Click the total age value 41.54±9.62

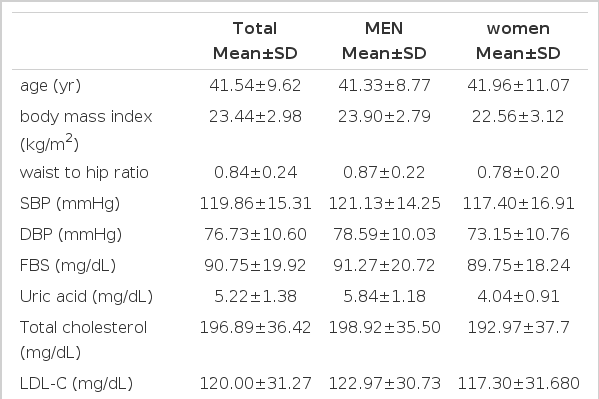point(255,85)
